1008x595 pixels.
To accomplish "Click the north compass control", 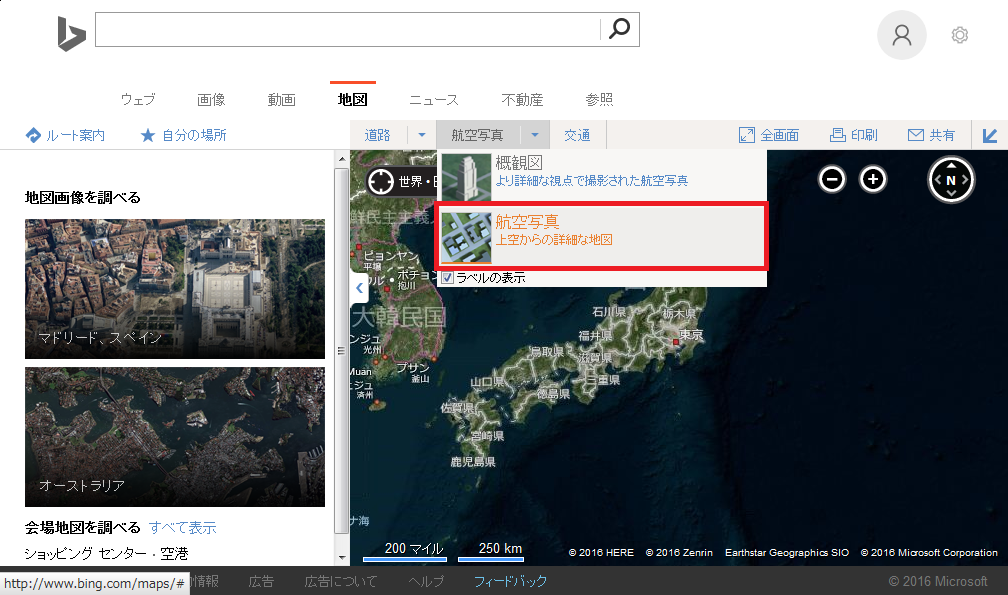I will coord(951,180).
